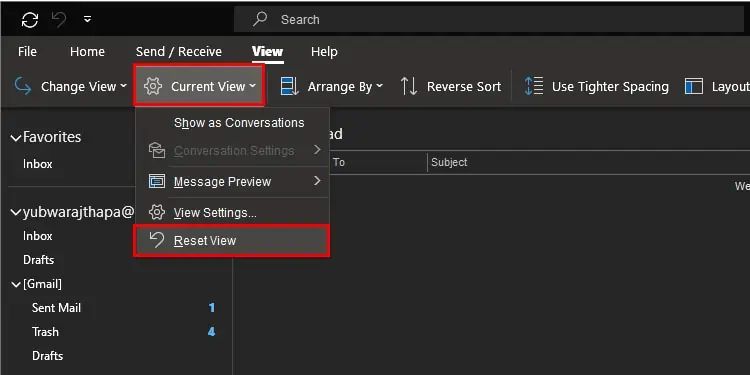Switch to the Send / Receive tab

pyautogui.click(x=179, y=52)
